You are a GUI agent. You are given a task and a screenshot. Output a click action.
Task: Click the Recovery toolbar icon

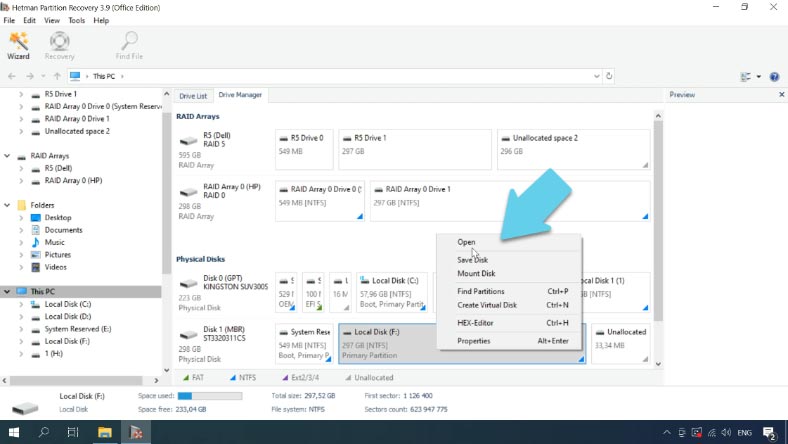click(59, 46)
